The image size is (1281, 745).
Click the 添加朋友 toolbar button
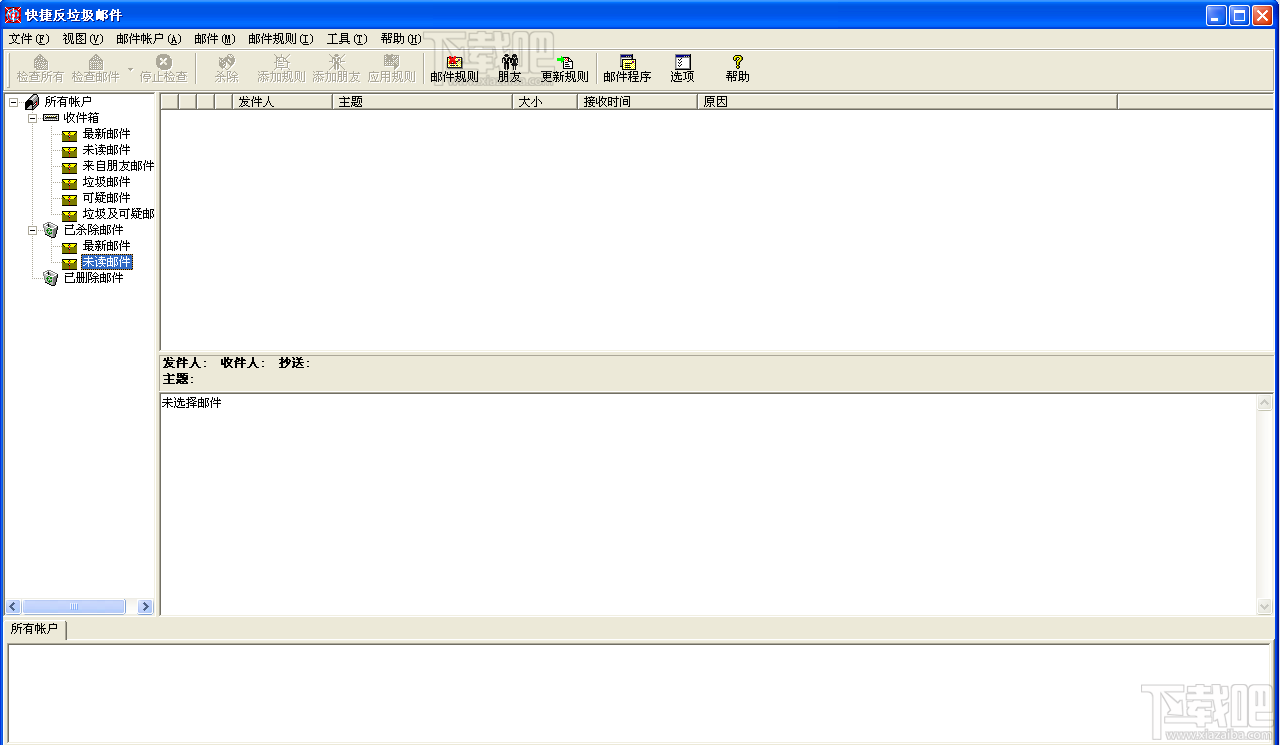point(336,69)
